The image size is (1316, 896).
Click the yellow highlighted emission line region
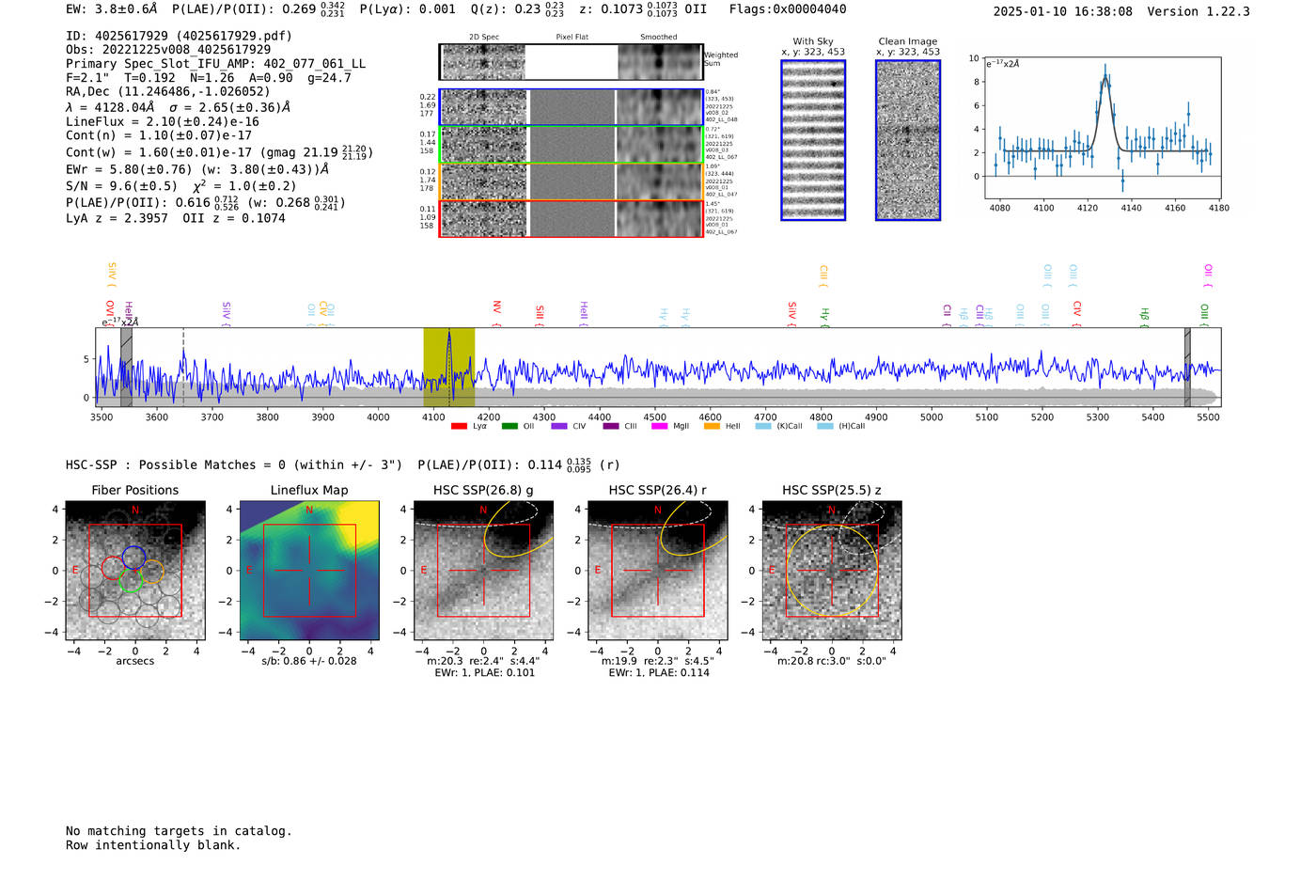click(x=448, y=367)
